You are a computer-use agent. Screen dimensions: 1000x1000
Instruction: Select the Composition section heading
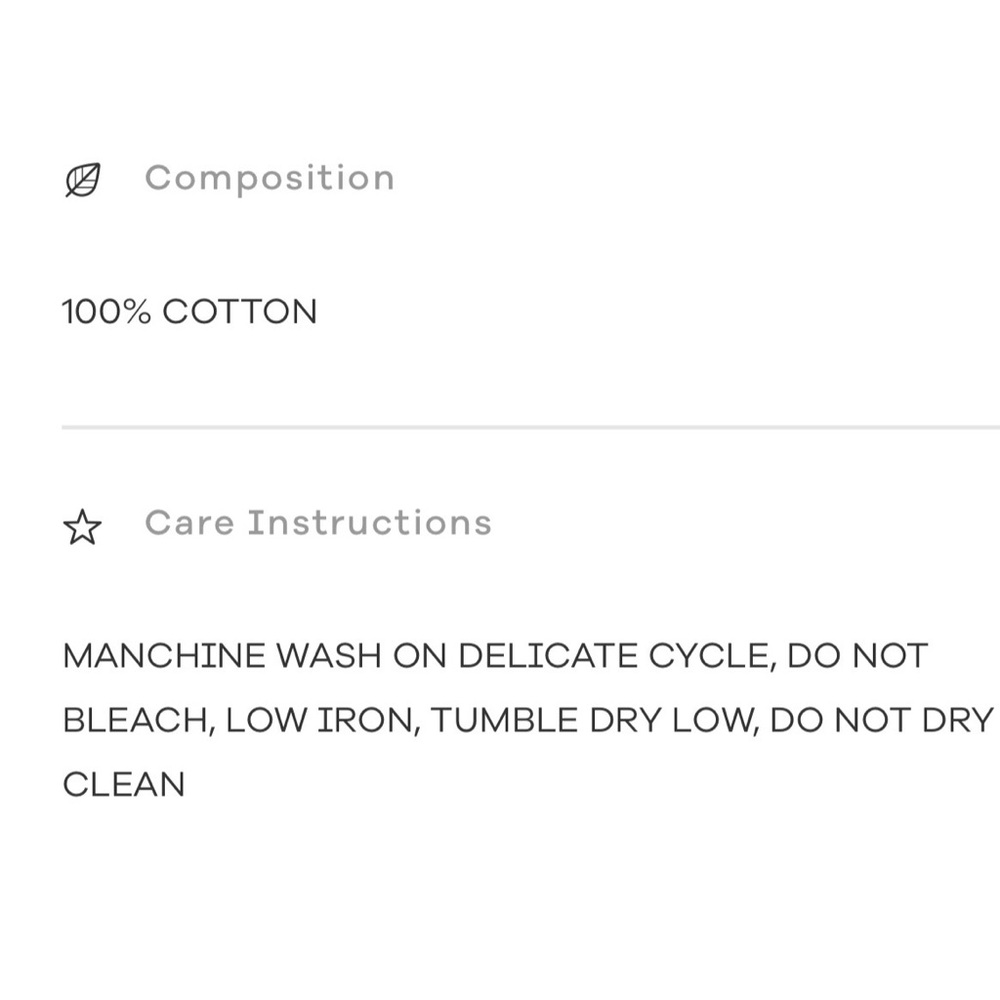point(269,178)
